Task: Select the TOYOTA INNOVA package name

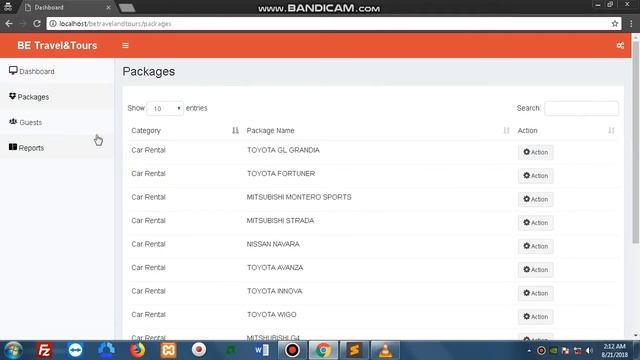Action: [x=275, y=291]
